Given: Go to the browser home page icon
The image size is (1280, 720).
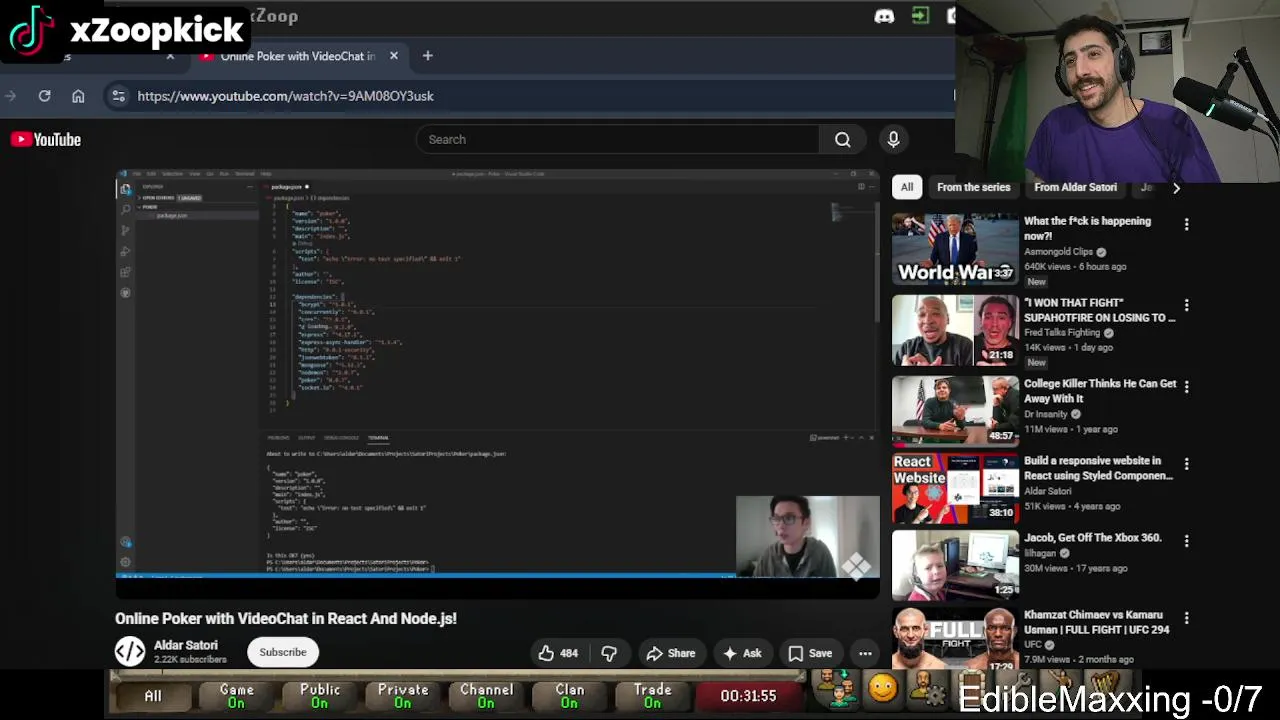Looking at the screenshot, I should 78,96.
